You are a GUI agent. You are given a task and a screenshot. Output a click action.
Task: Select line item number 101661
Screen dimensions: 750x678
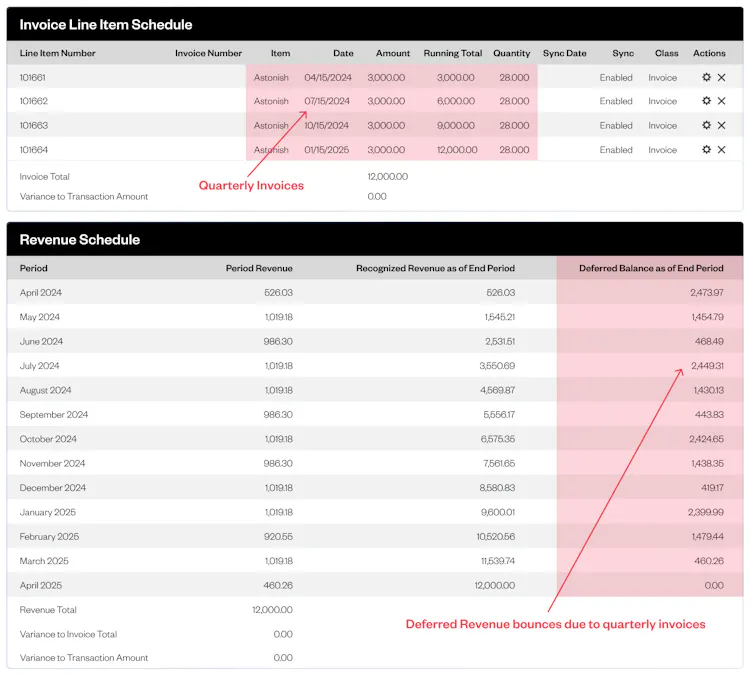(x=33, y=78)
